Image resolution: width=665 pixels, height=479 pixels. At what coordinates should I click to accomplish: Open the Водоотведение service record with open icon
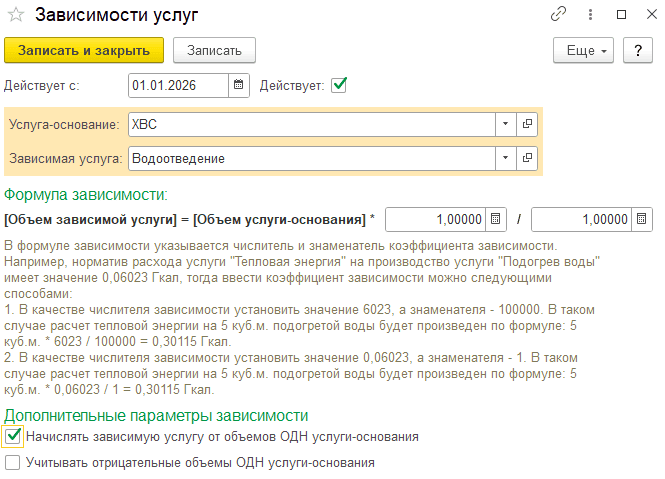click(527, 158)
